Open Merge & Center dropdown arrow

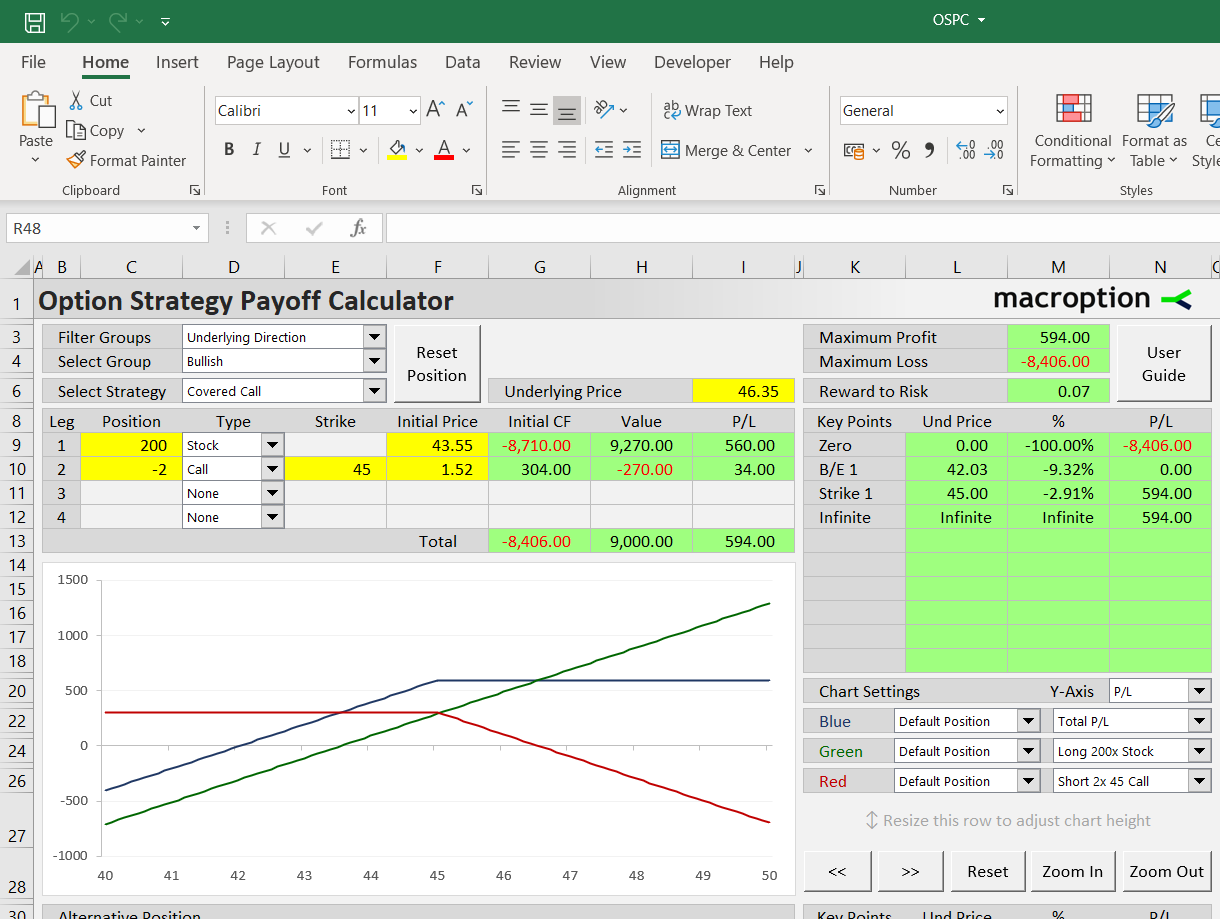pyautogui.click(x=808, y=150)
